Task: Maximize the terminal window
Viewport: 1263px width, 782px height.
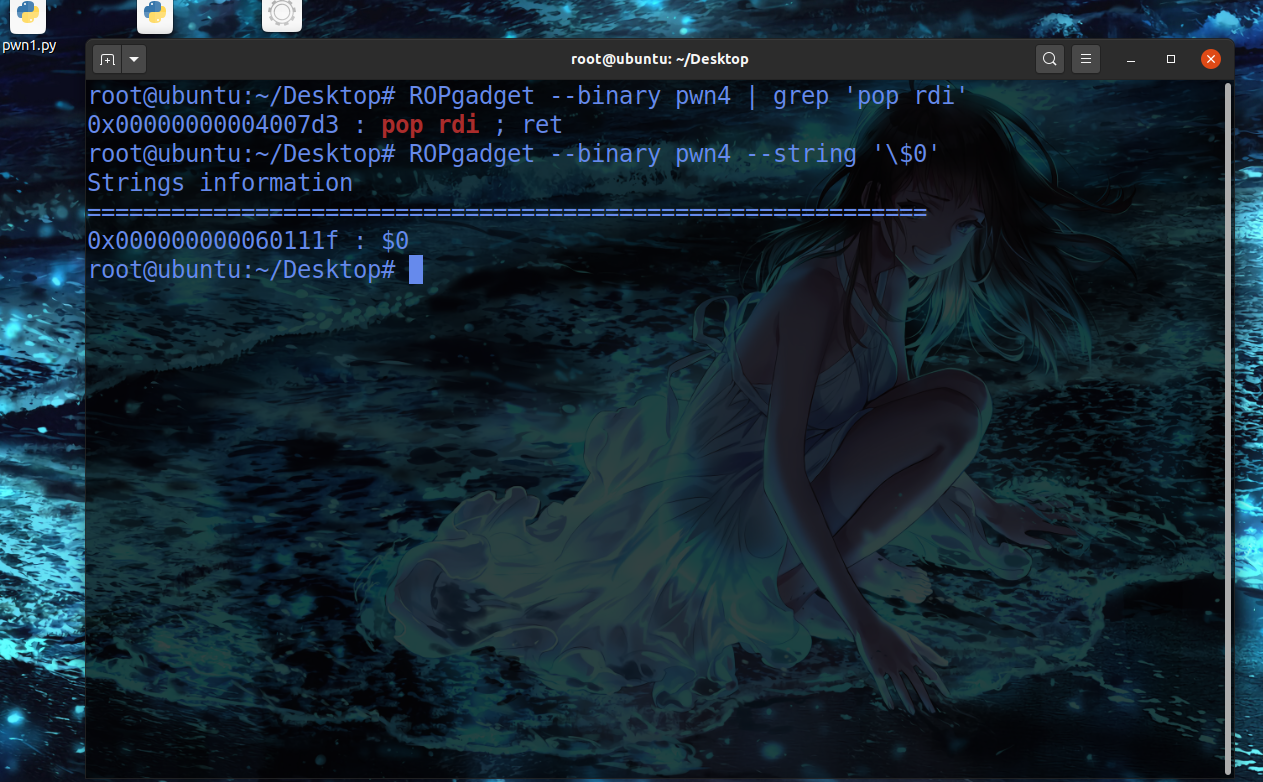Action: (x=1170, y=59)
